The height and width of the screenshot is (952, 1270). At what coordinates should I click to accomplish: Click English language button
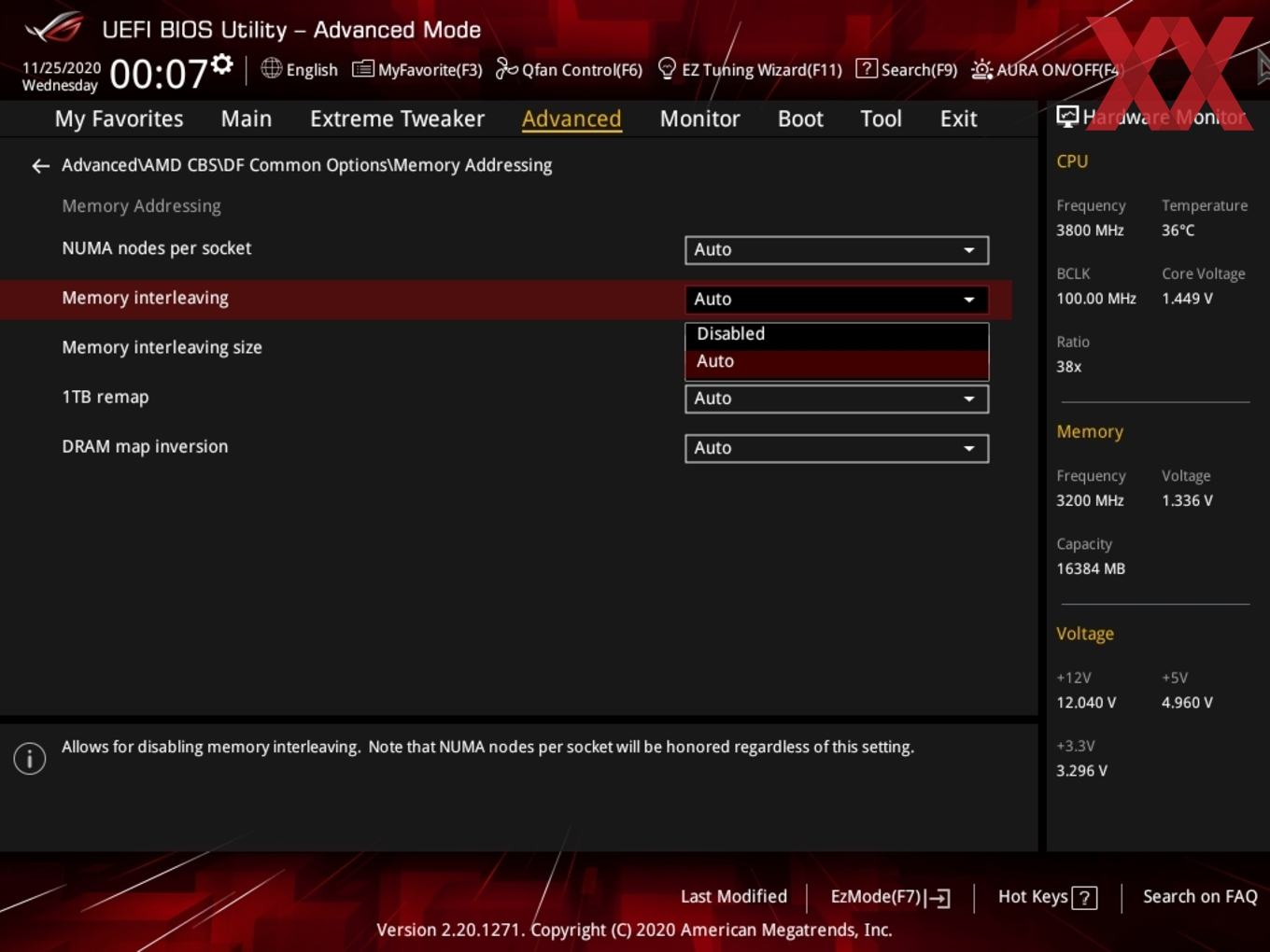pos(300,69)
